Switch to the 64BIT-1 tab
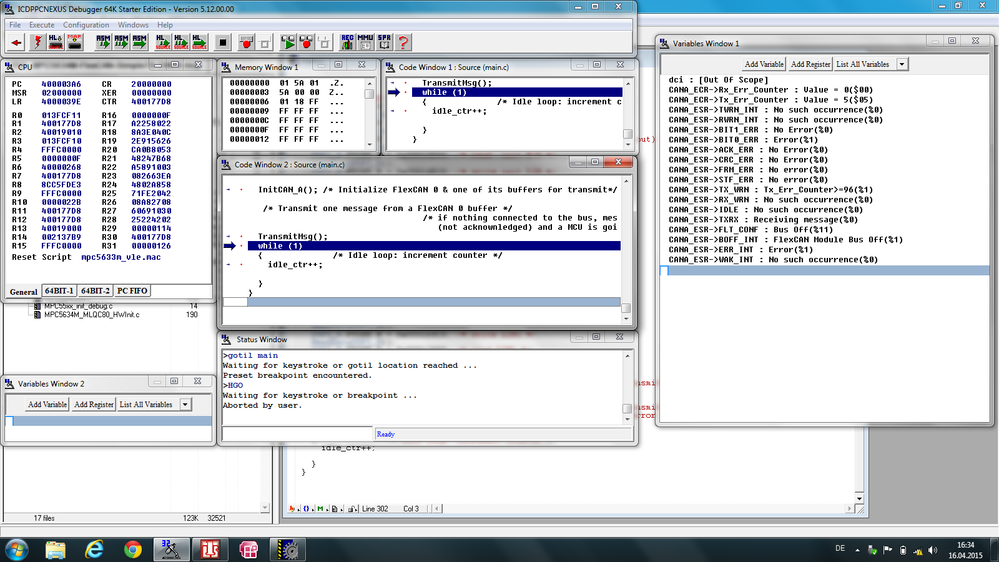The image size is (999, 562). click(x=59, y=291)
